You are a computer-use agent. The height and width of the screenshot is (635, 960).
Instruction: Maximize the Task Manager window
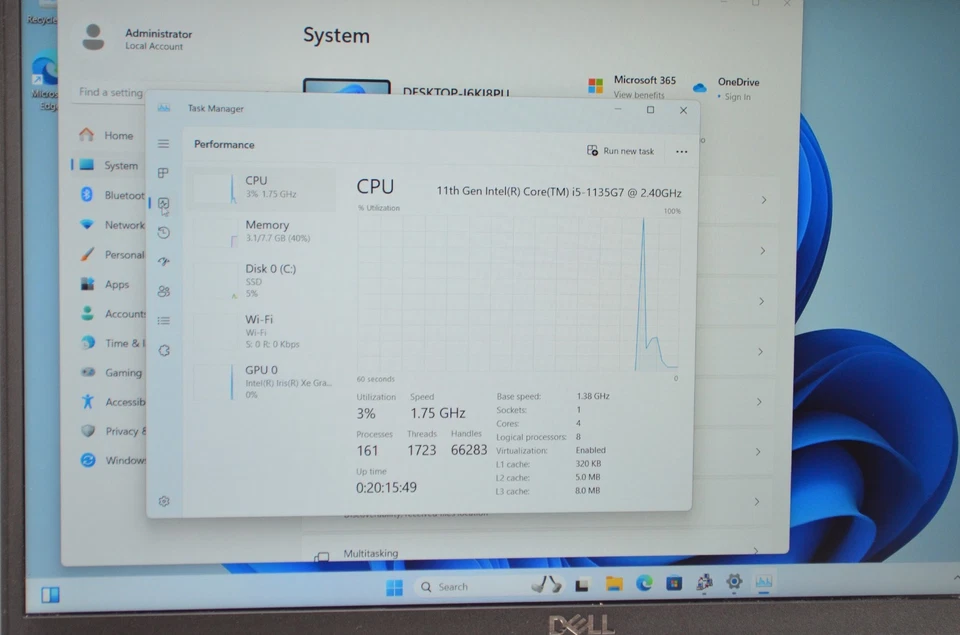650,110
